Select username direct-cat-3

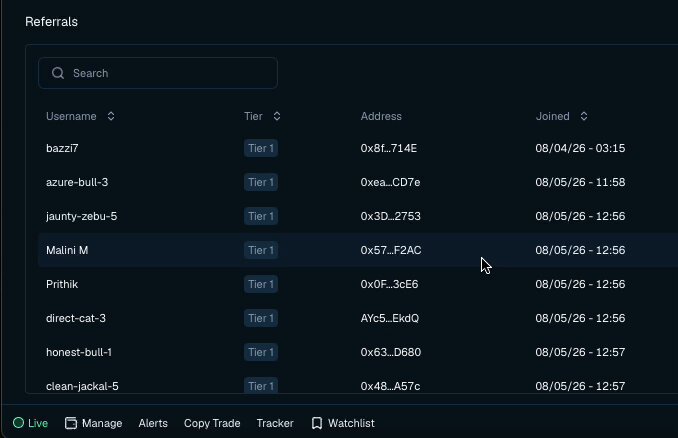76,318
